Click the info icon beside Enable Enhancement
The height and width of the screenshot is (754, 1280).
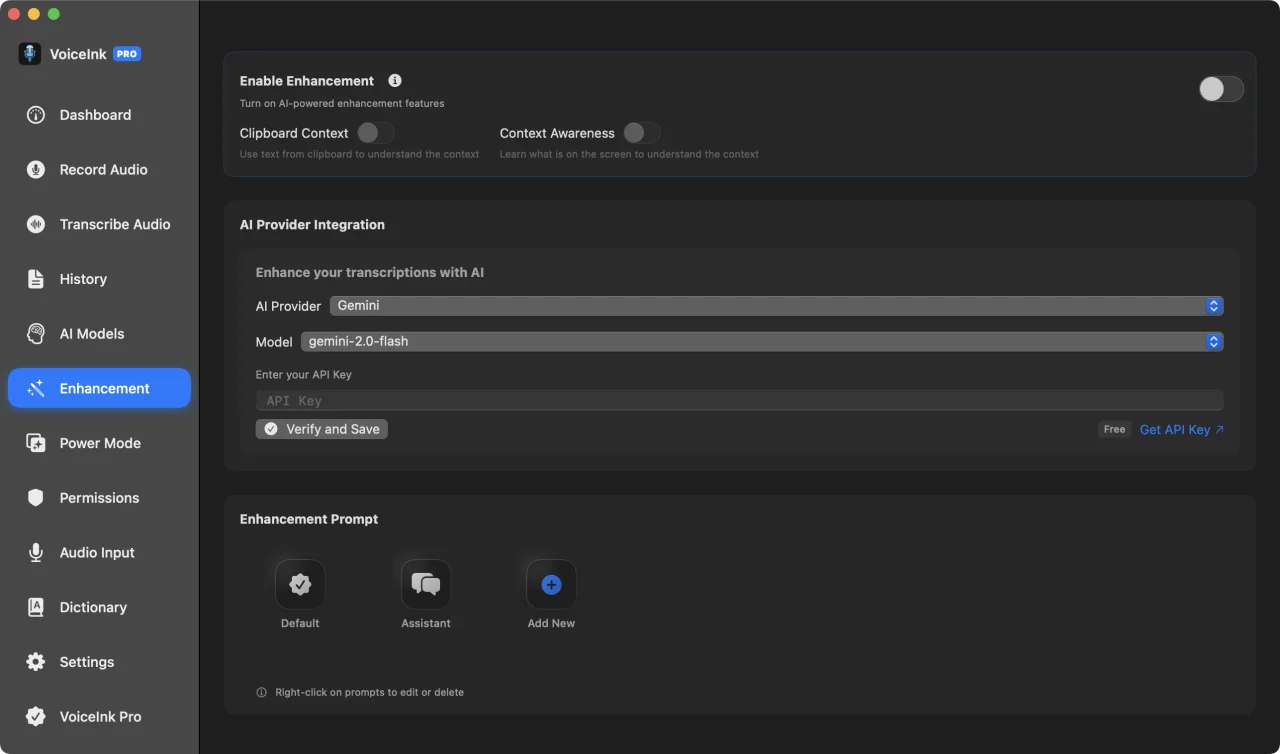(395, 81)
